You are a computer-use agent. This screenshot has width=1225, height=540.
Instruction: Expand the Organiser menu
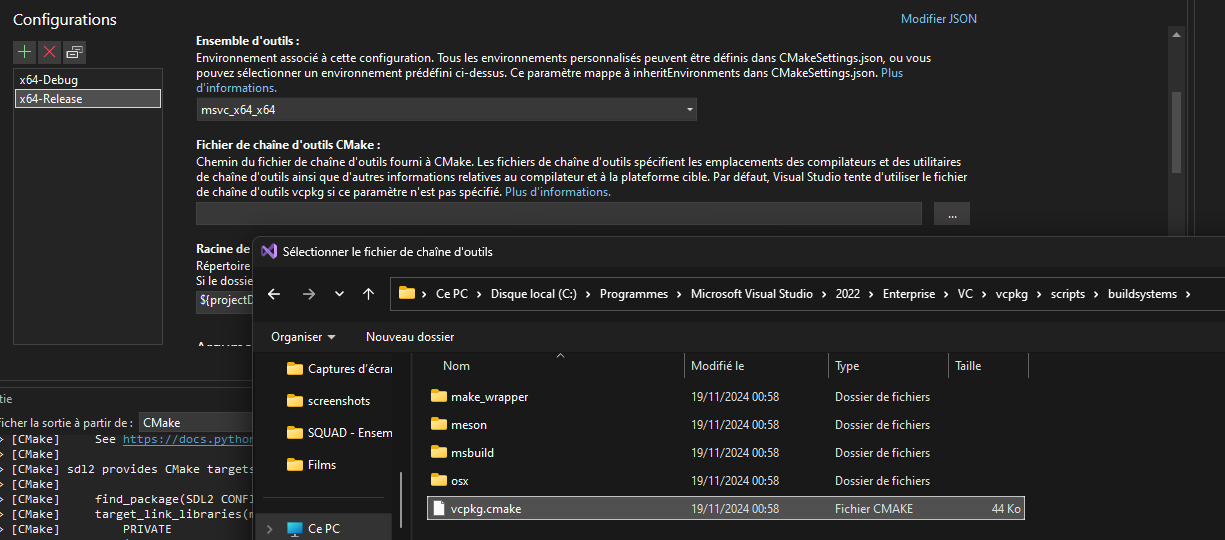(303, 337)
